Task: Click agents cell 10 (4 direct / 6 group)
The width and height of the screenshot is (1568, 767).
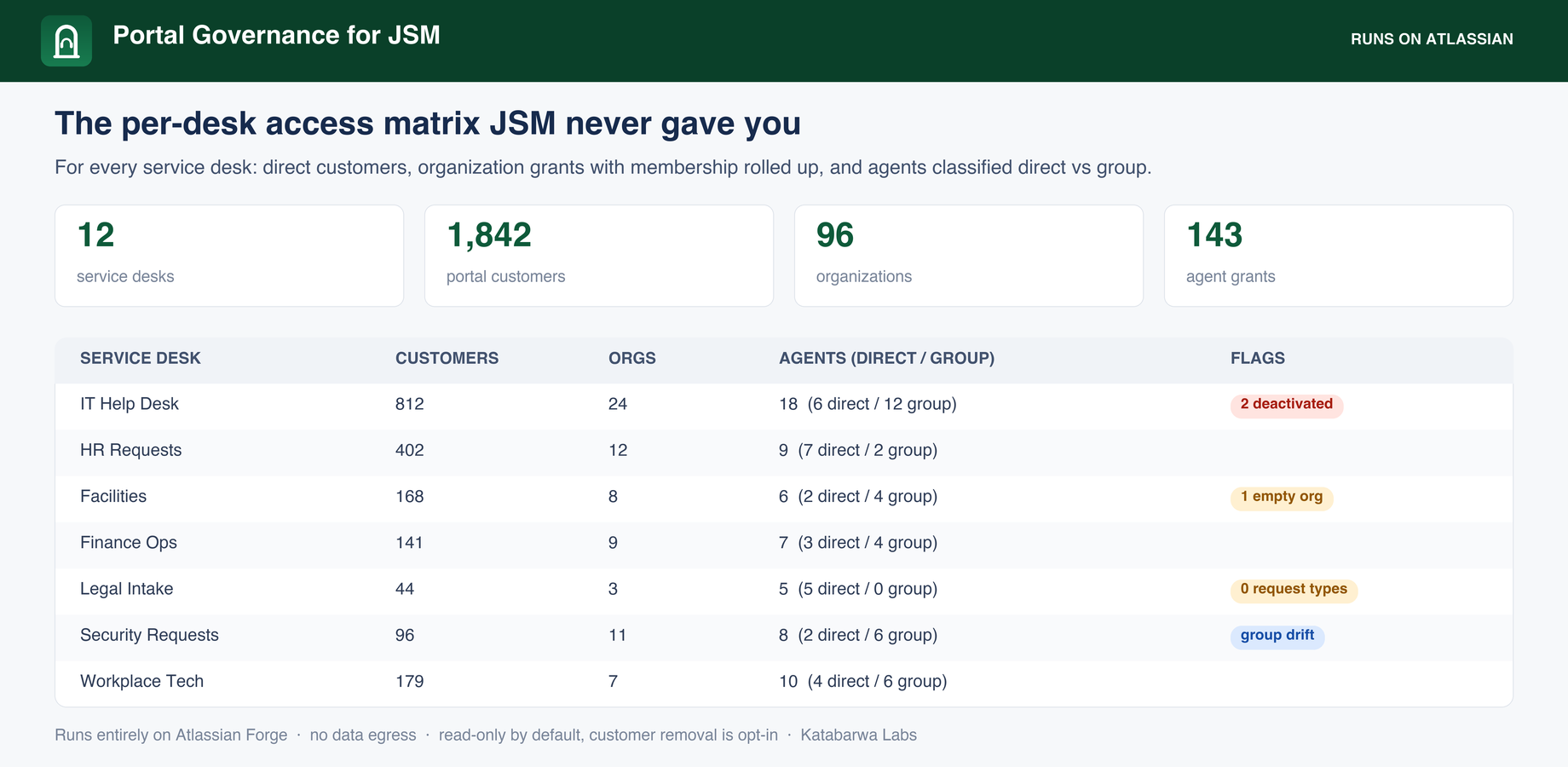Action: click(x=863, y=681)
